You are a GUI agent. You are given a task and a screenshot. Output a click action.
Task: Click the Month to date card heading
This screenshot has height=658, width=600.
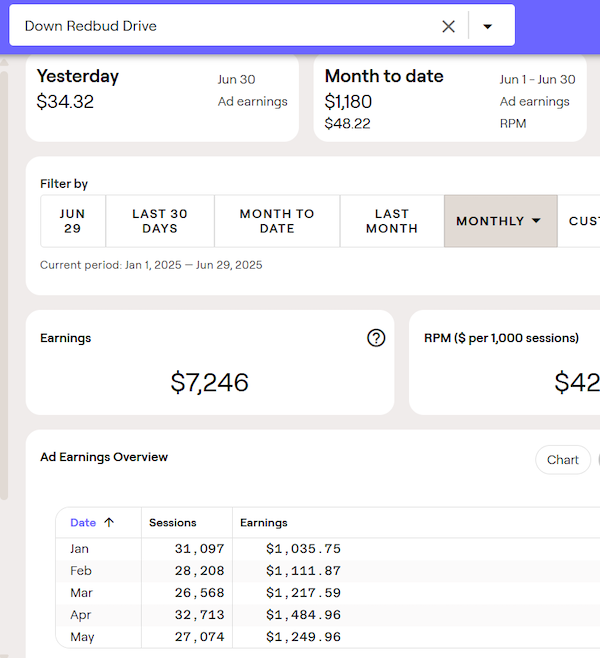pos(384,76)
